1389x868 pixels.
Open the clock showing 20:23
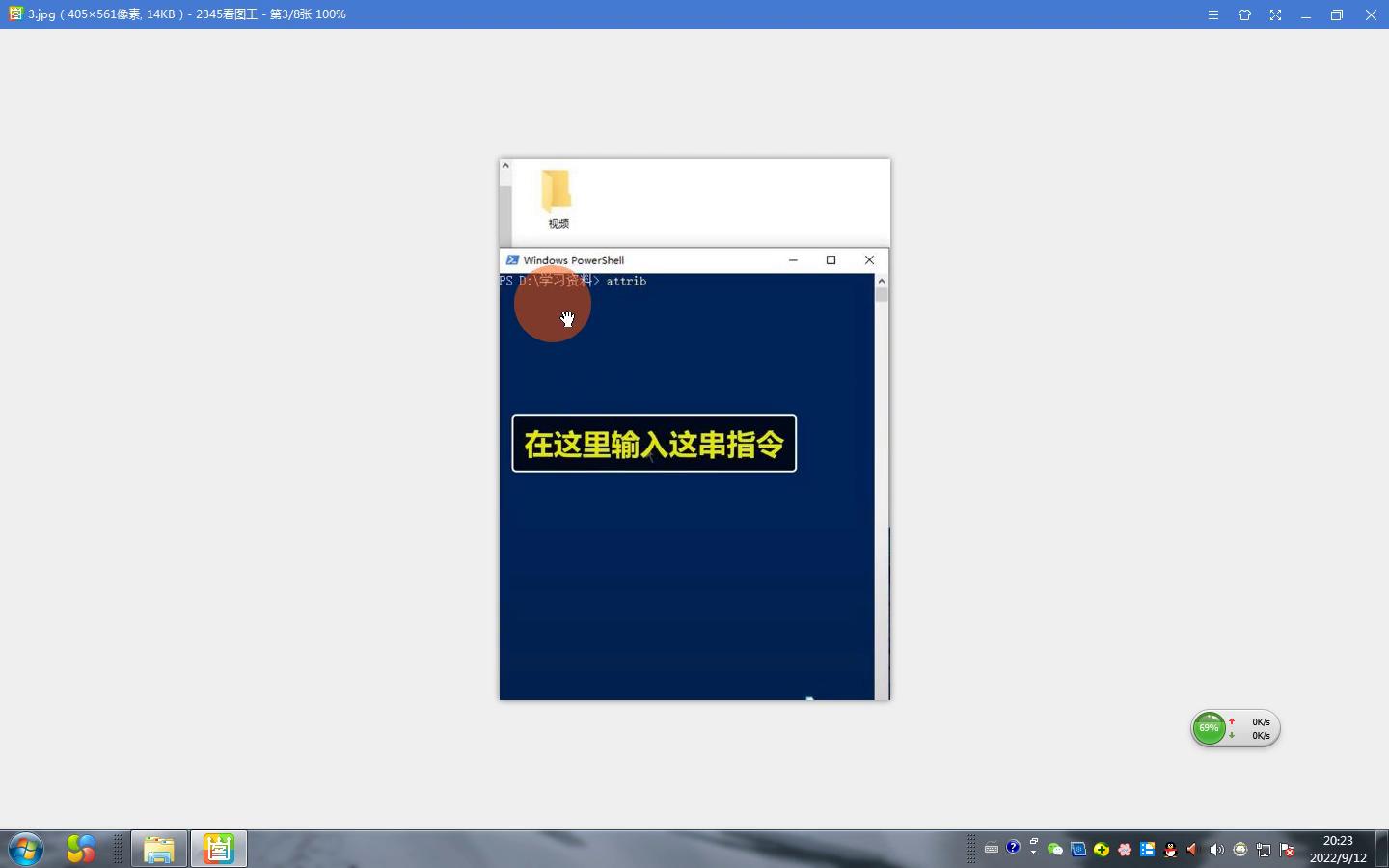click(1338, 849)
